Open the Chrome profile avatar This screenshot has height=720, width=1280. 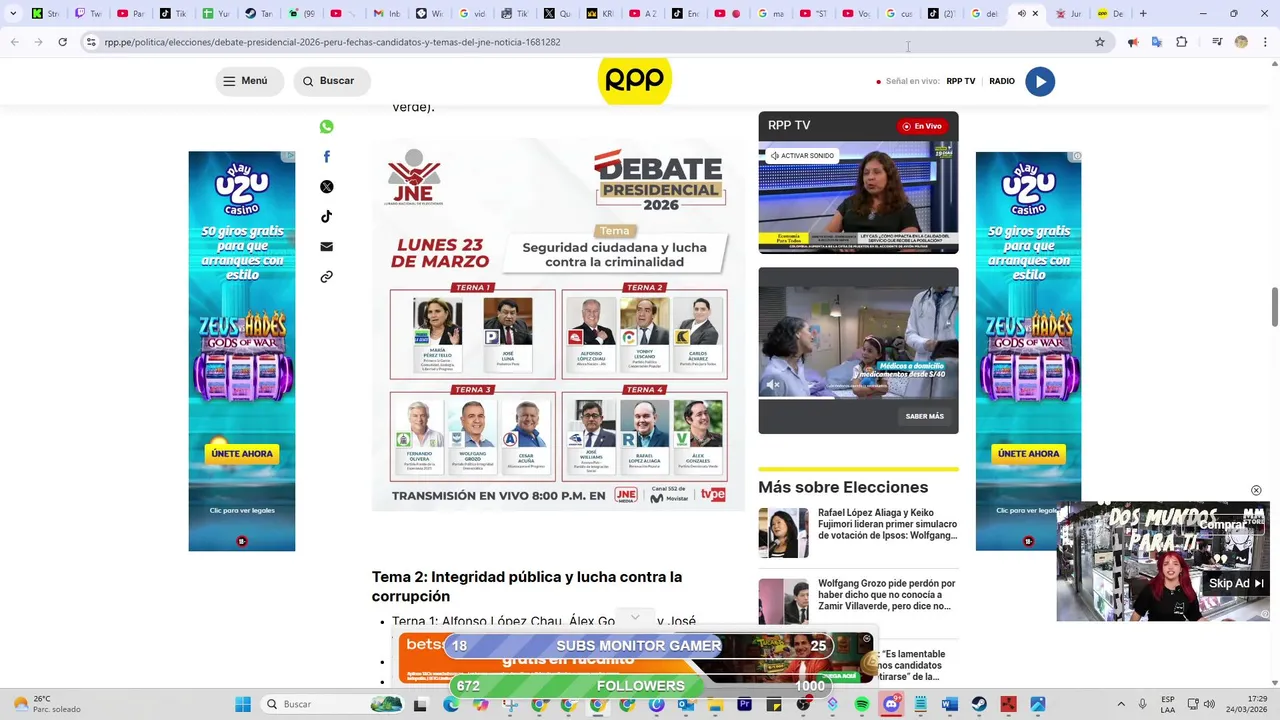[x=1241, y=42]
